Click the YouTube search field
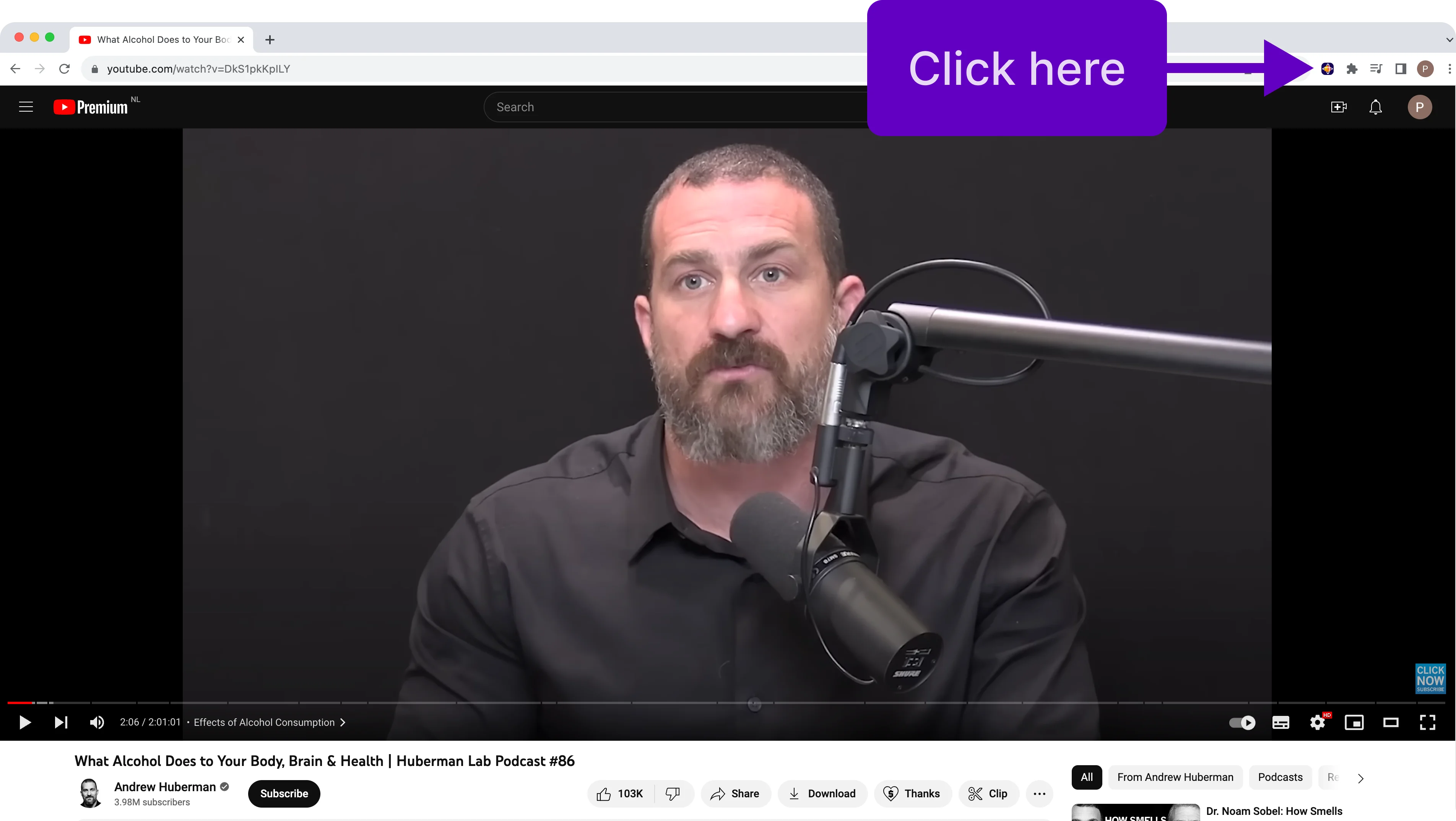This screenshot has height=821, width=1456. pyautogui.click(x=678, y=107)
